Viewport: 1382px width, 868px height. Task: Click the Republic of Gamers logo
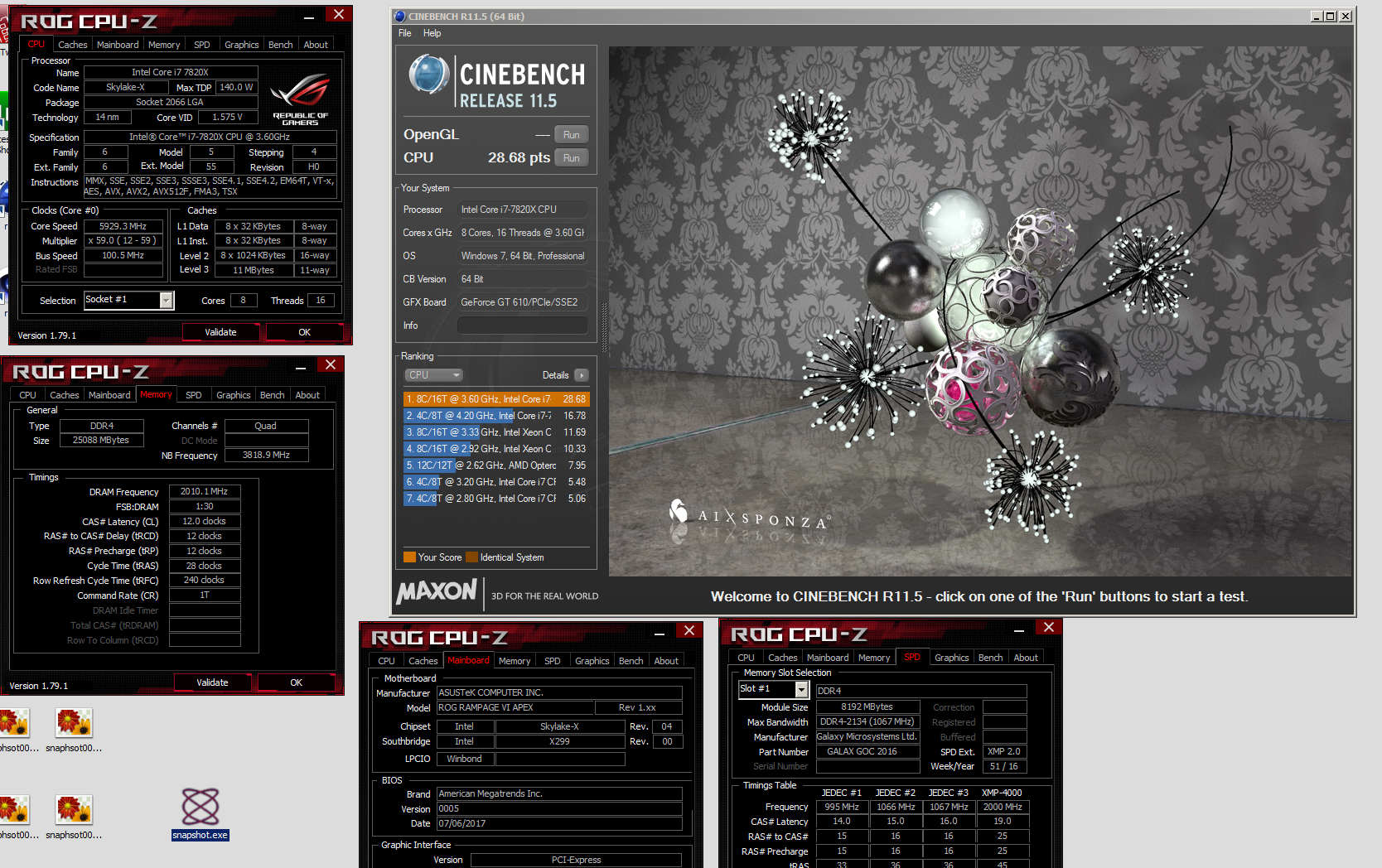(300, 99)
